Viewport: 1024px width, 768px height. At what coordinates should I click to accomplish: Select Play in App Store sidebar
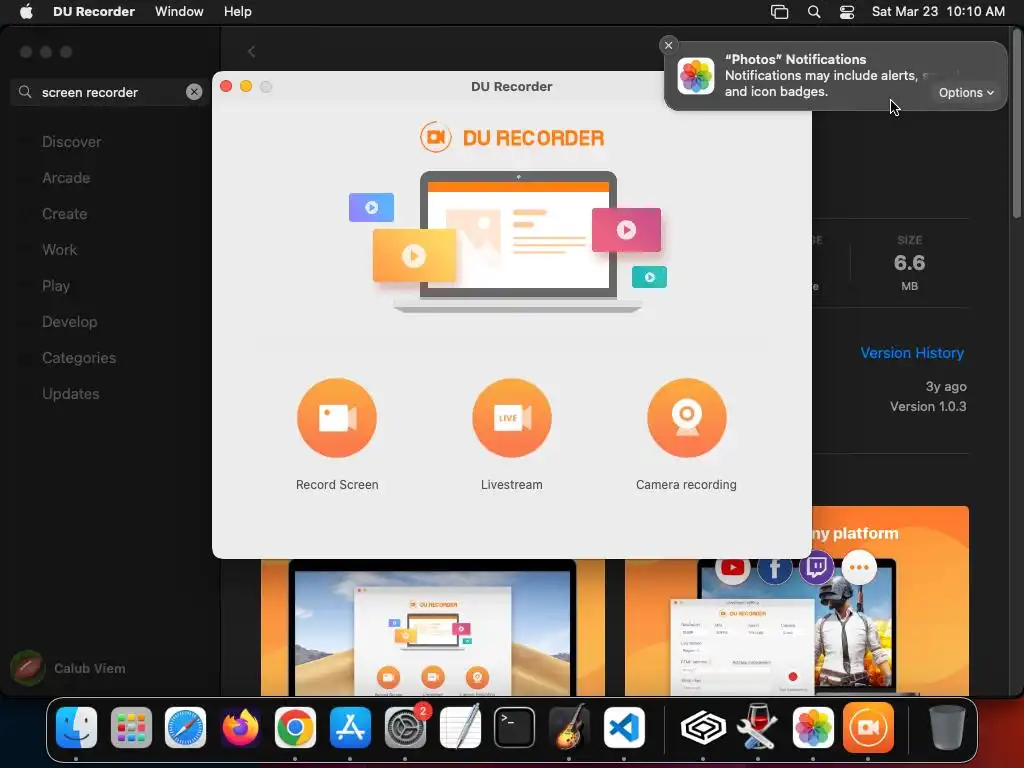pyautogui.click(x=56, y=285)
